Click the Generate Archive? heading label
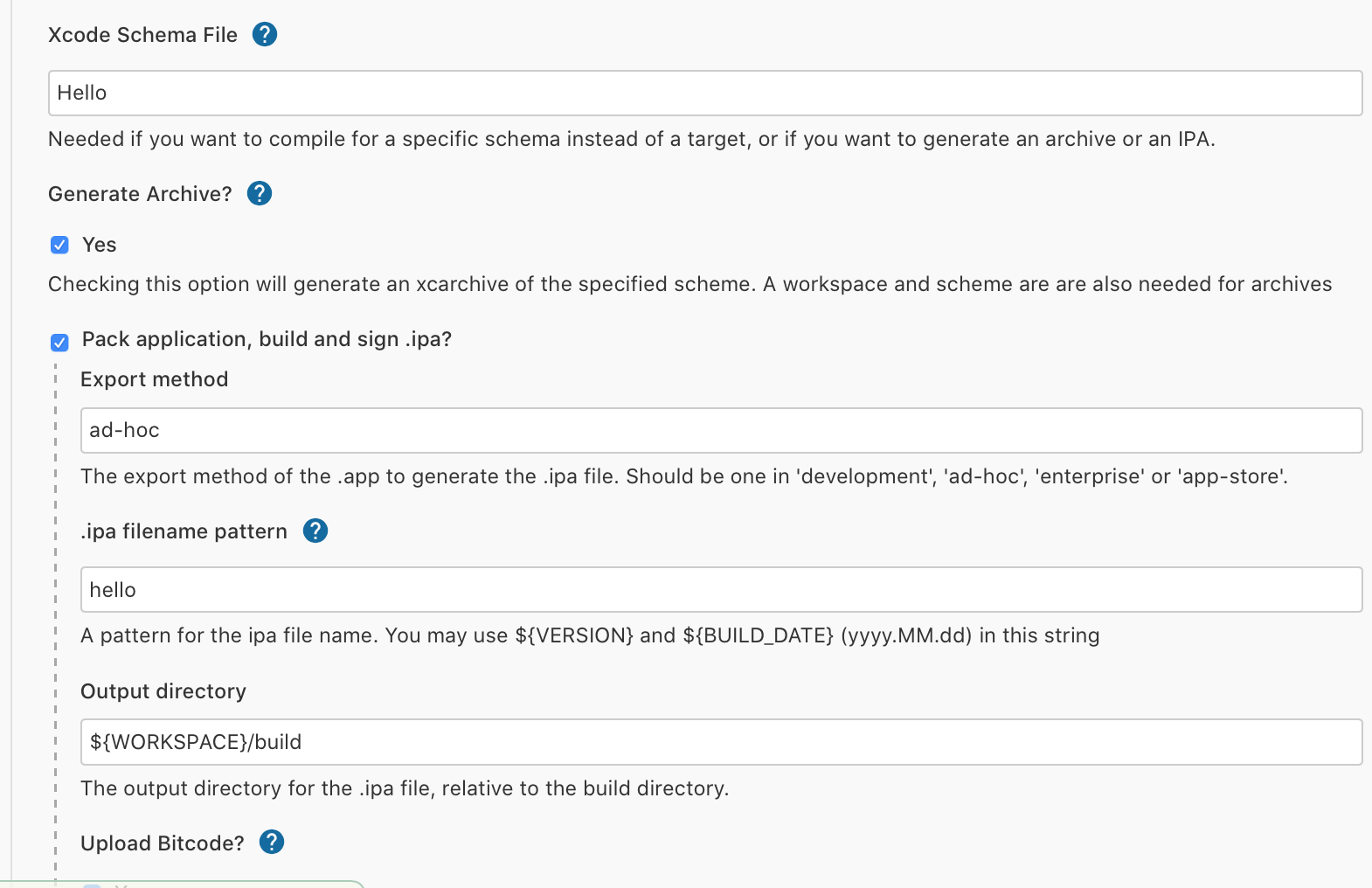Screen dimensions: 1372x888 coord(140,194)
